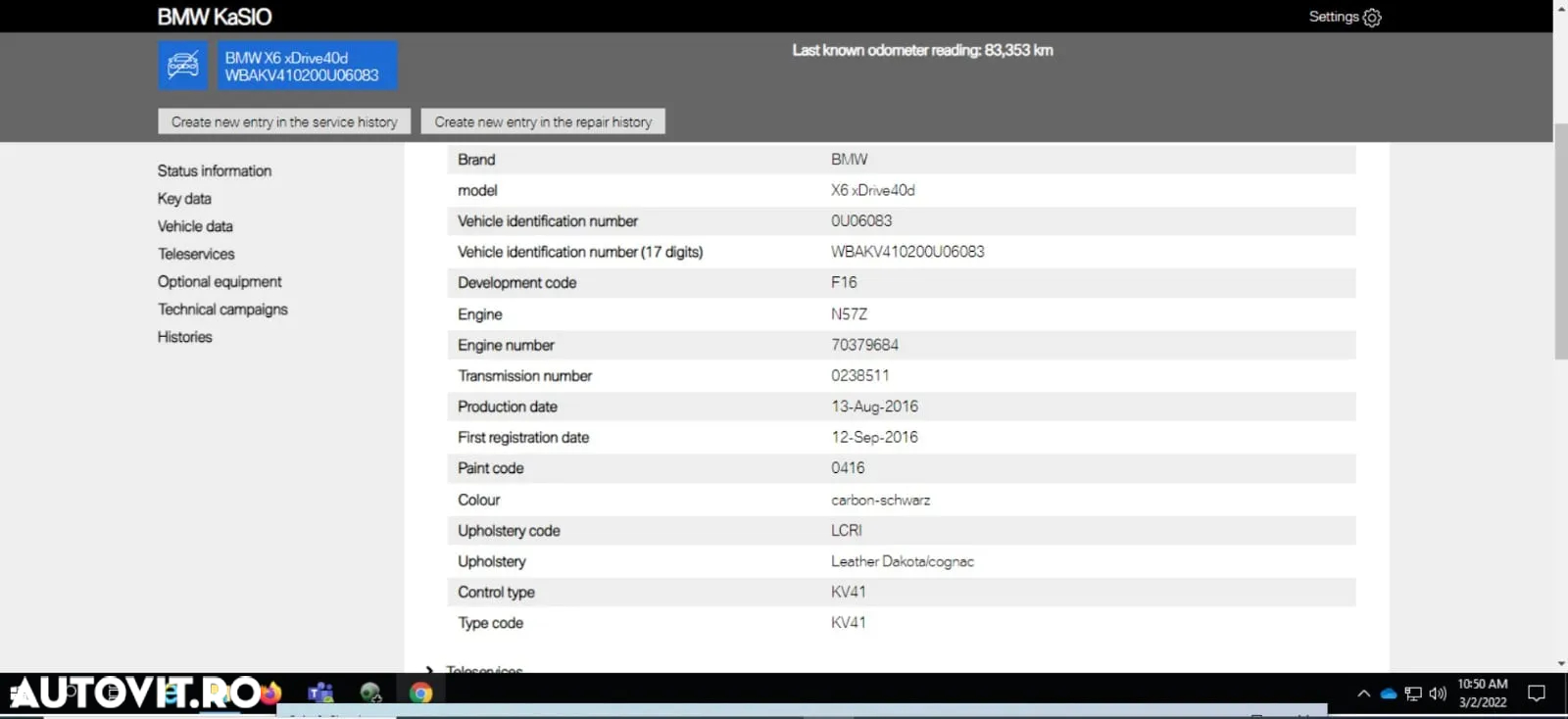
Task: Select the short VIN value 0U06083
Action: click(x=861, y=221)
